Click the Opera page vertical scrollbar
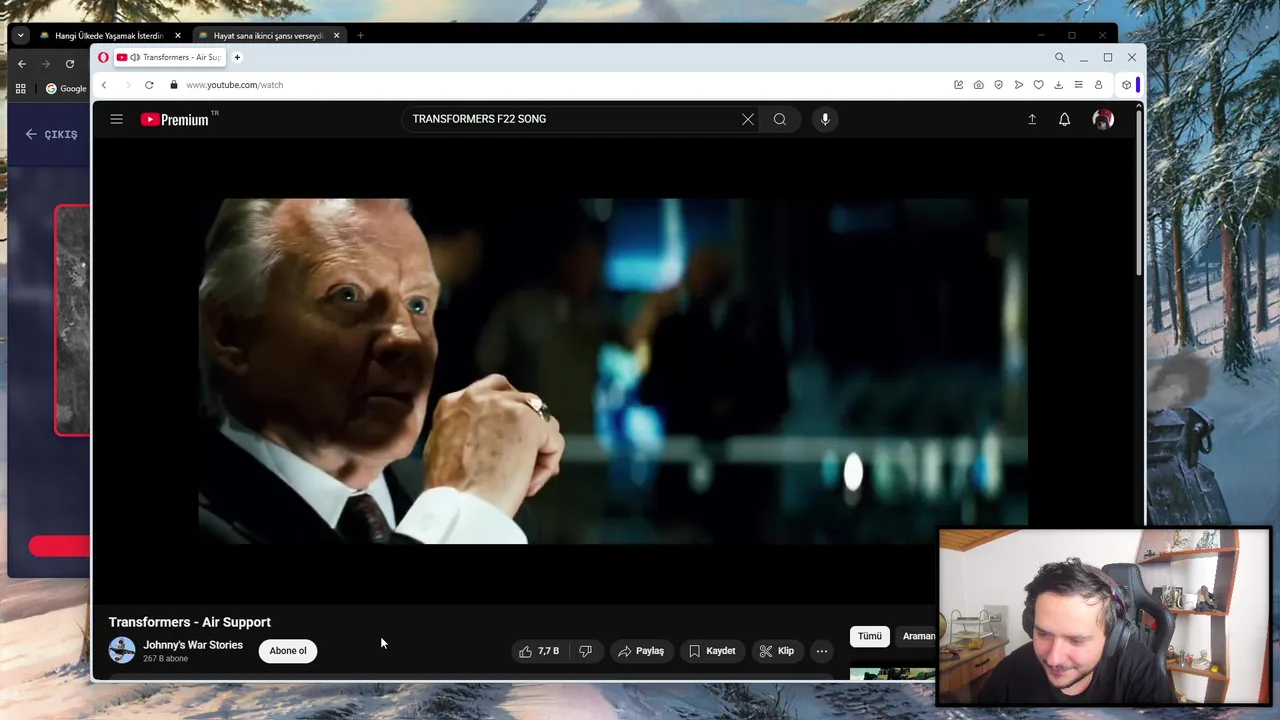 (1139, 190)
